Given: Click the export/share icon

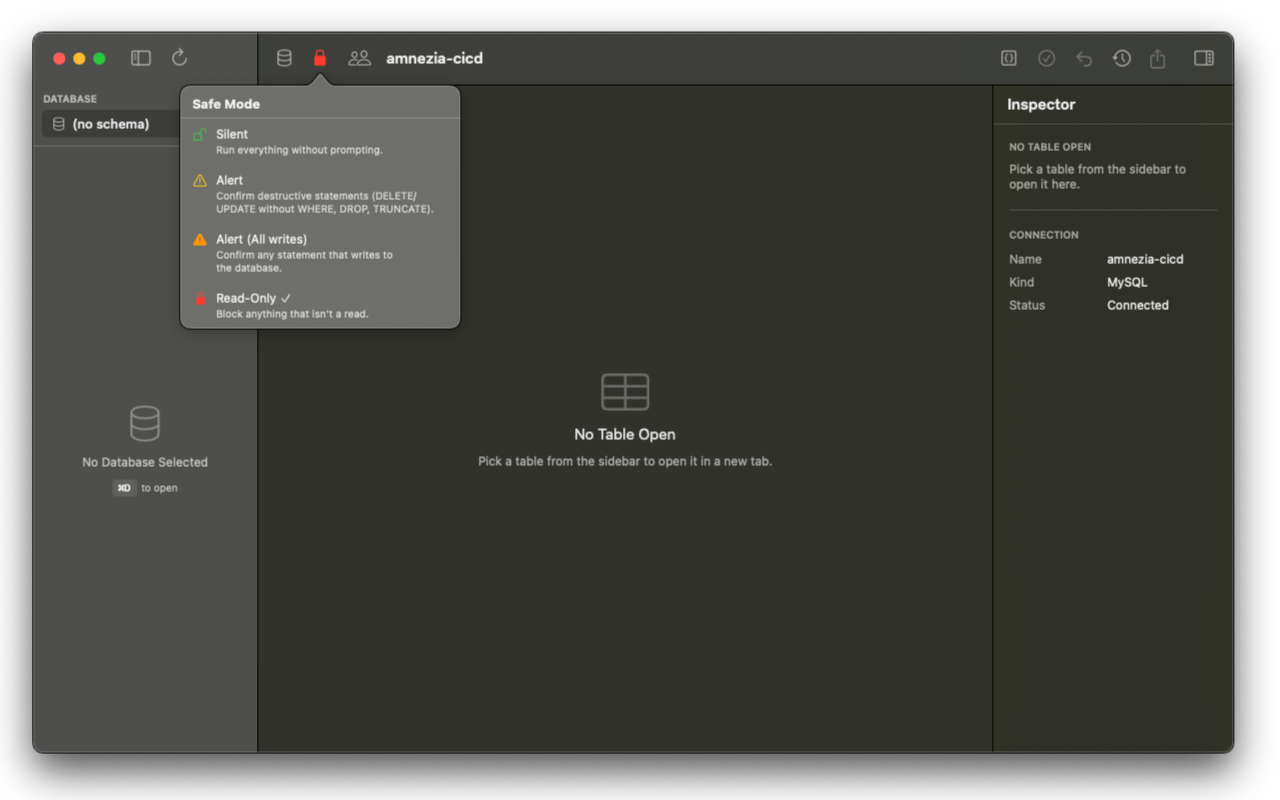Looking at the screenshot, I should pos(1158,58).
